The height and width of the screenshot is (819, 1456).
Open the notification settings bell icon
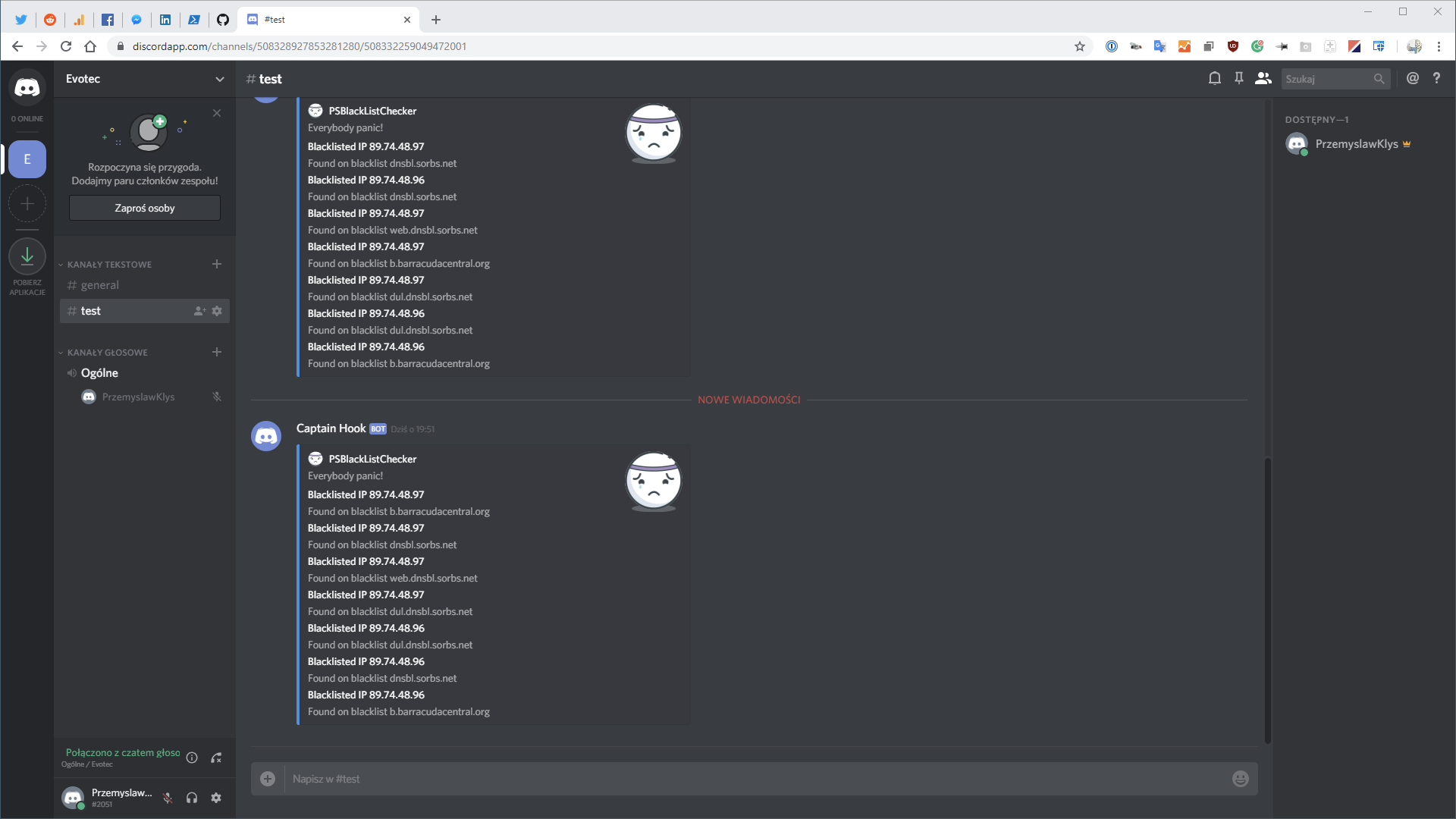point(1214,78)
